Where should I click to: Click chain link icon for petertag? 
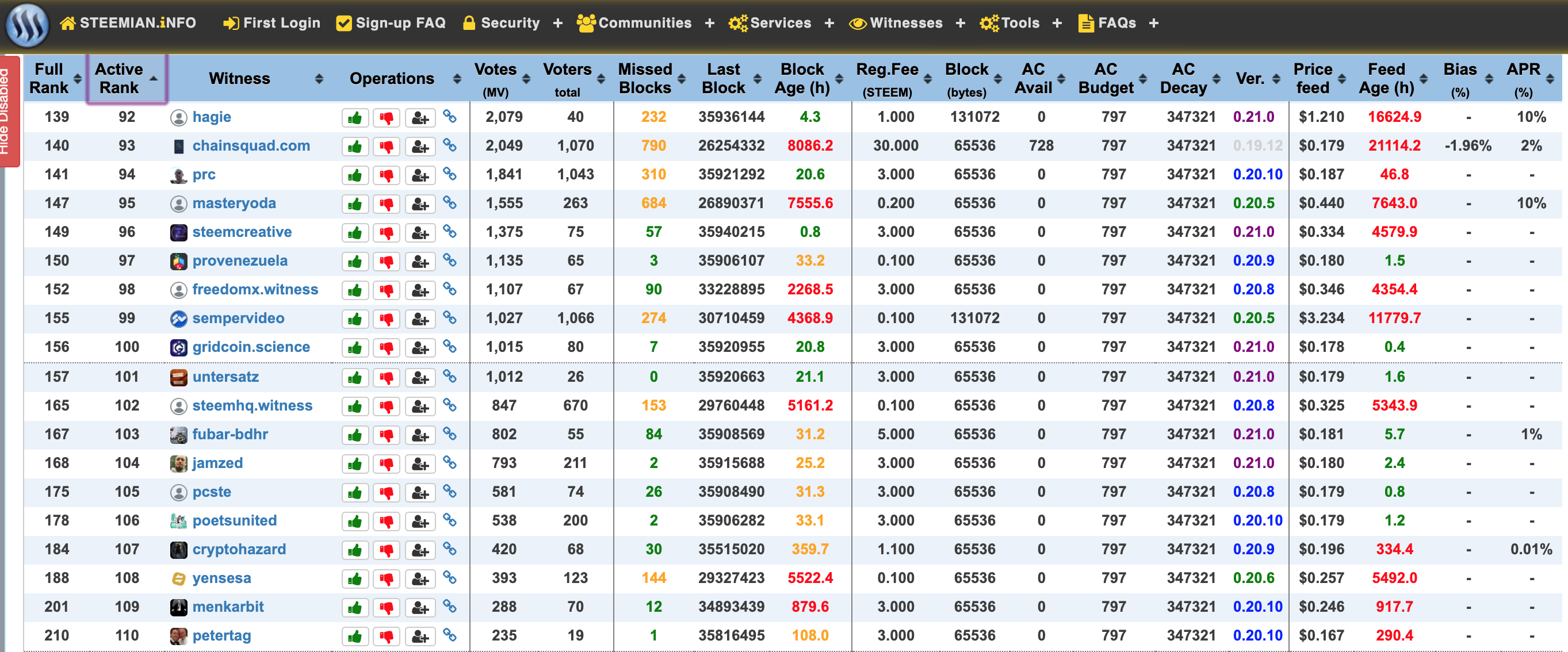coord(450,634)
